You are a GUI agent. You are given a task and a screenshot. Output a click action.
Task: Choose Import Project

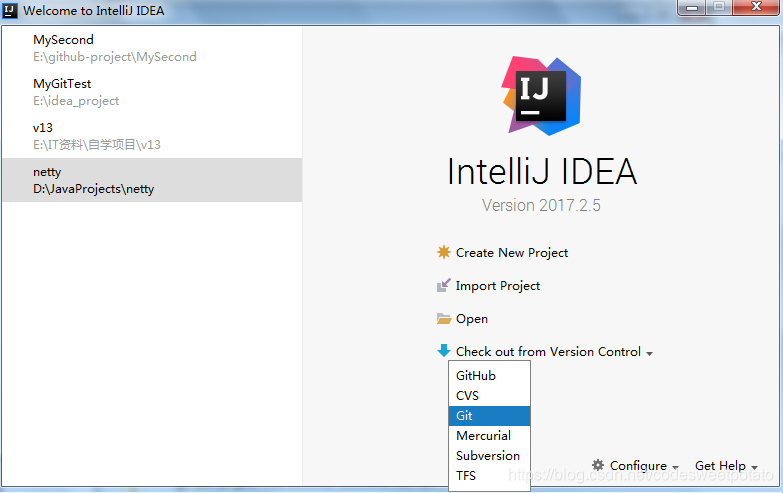[x=498, y=286]
